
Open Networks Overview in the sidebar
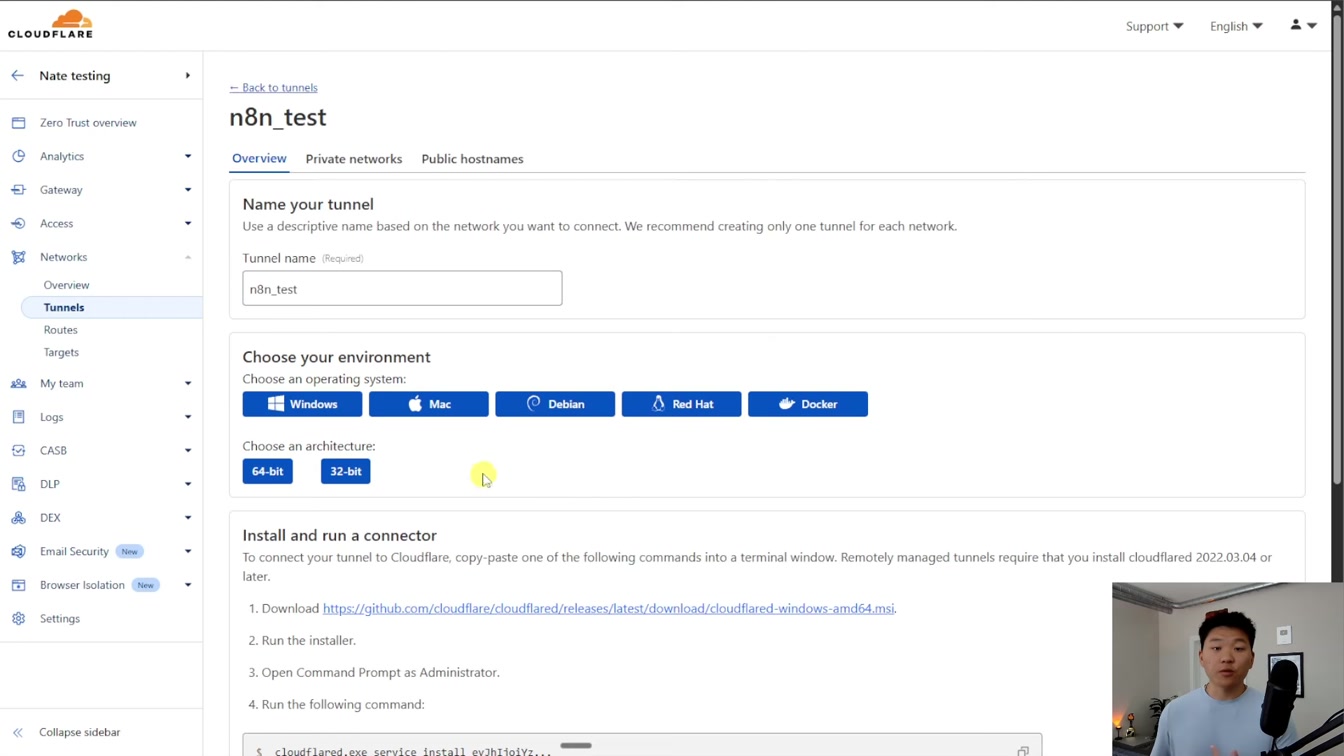(x=66, y=285)
